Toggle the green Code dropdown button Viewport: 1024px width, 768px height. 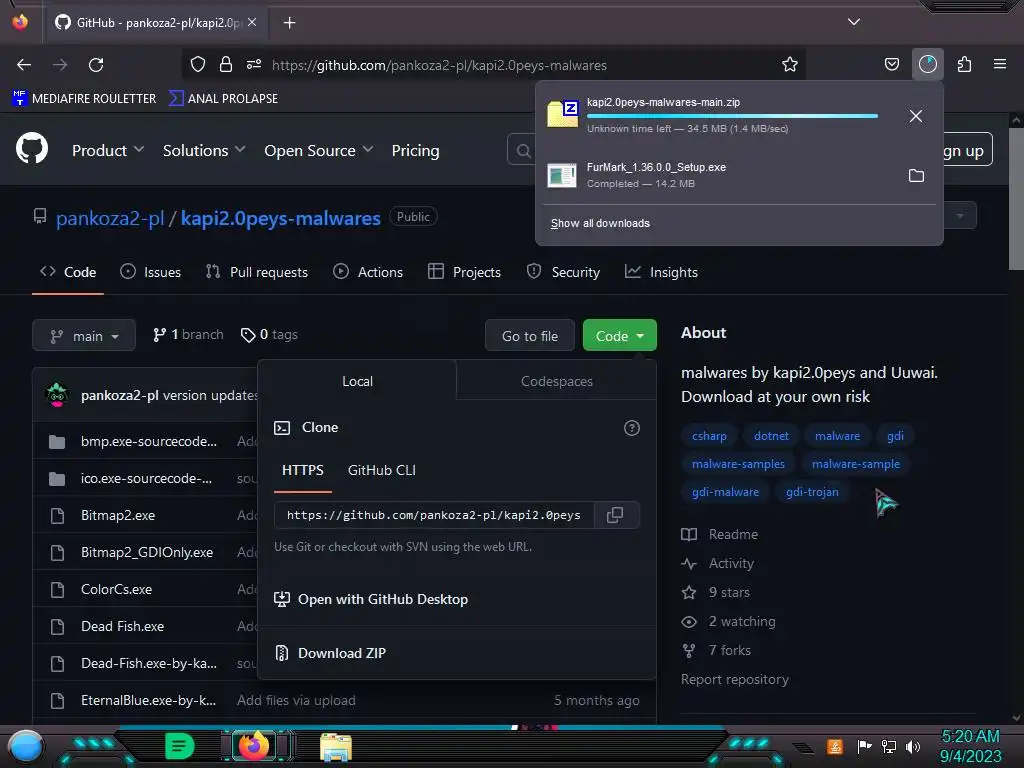(x=619, y=335)
